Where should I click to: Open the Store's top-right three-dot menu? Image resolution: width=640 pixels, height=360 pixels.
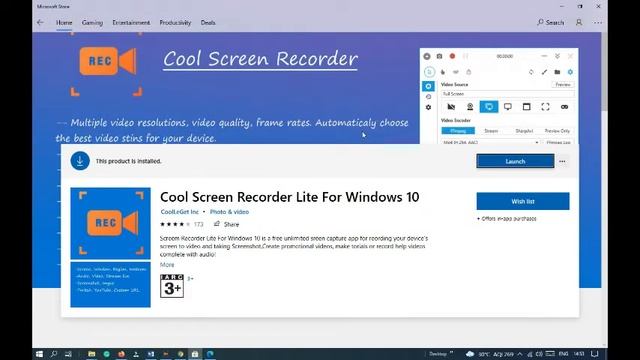point(598,22)
